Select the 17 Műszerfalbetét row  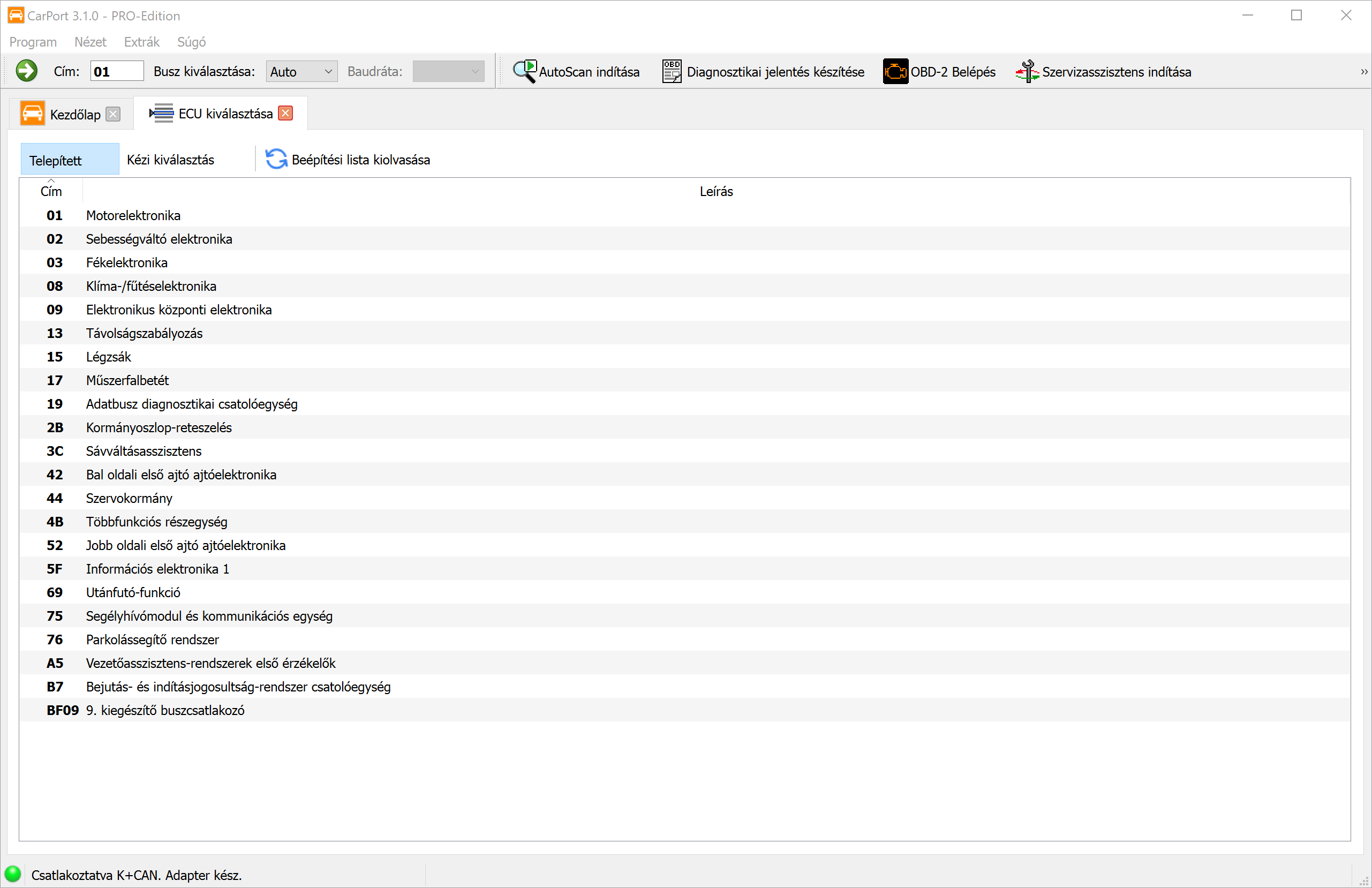click(127, 380)
